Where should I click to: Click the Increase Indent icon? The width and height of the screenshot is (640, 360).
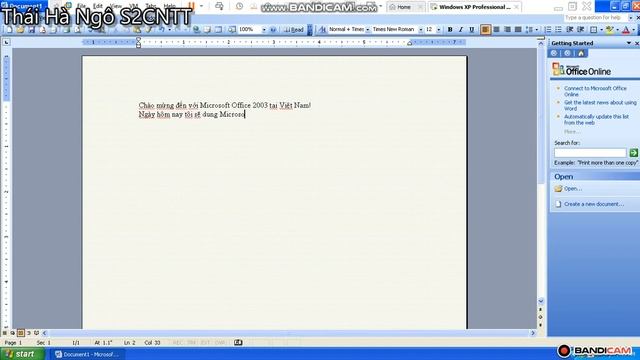[x=581, y=30]
